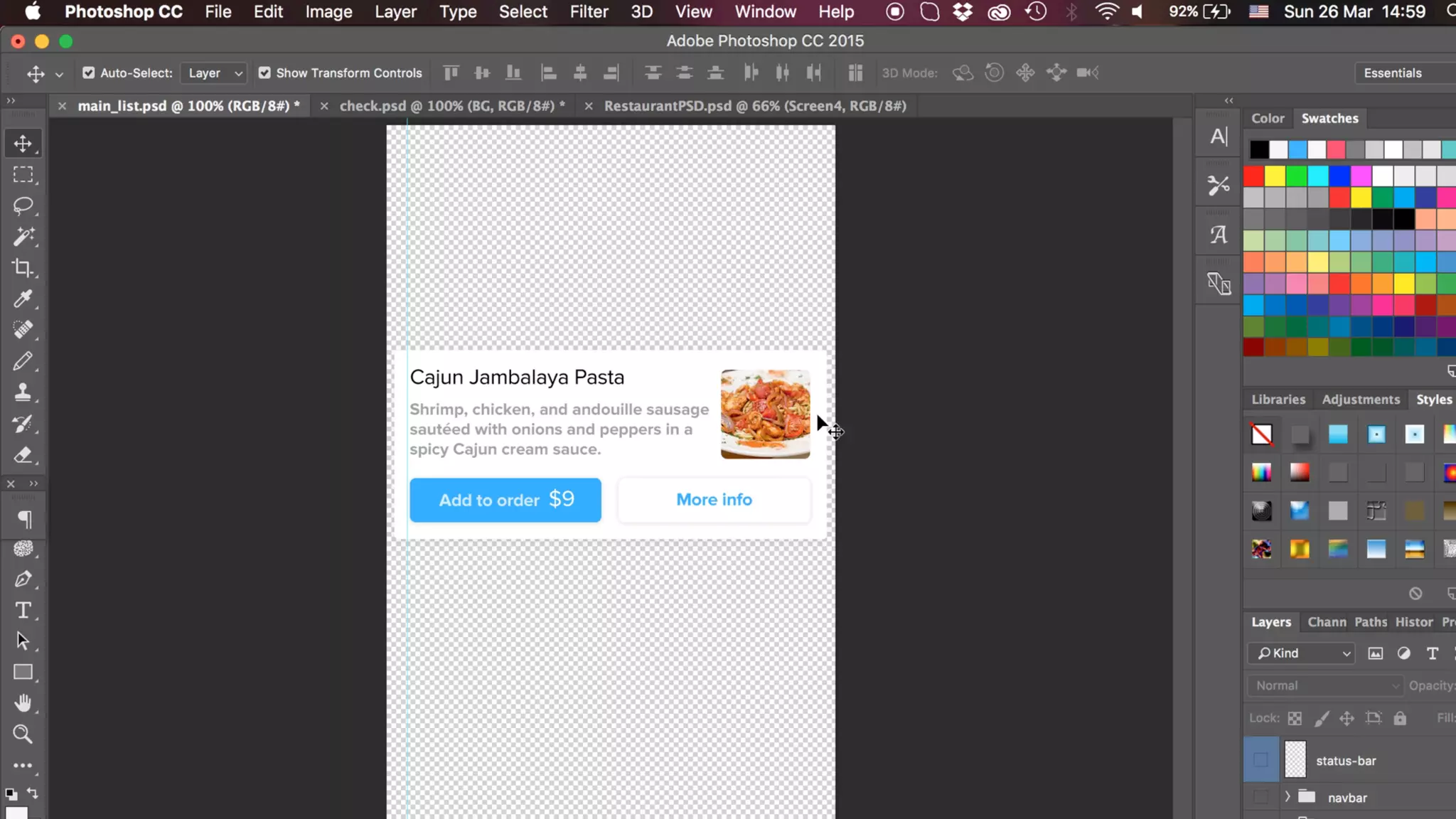The height and width of the screenshot is (819, 1456).
Task: Choose the Magic Wand tool
Action: pos(23,237)
